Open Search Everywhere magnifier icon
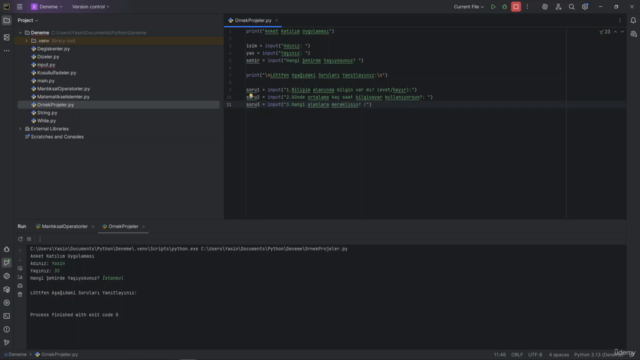This screenshot has height=360, width=640. pyautogui.click(x=571, y=7)
